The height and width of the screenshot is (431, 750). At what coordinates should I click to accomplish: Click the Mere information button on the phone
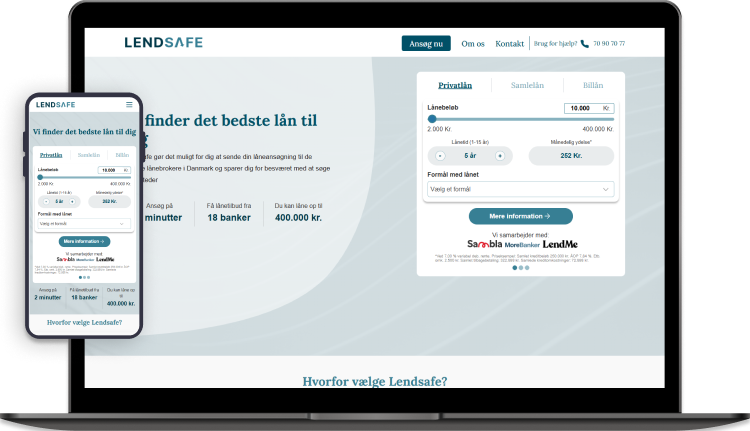click(x=84, y=242)
